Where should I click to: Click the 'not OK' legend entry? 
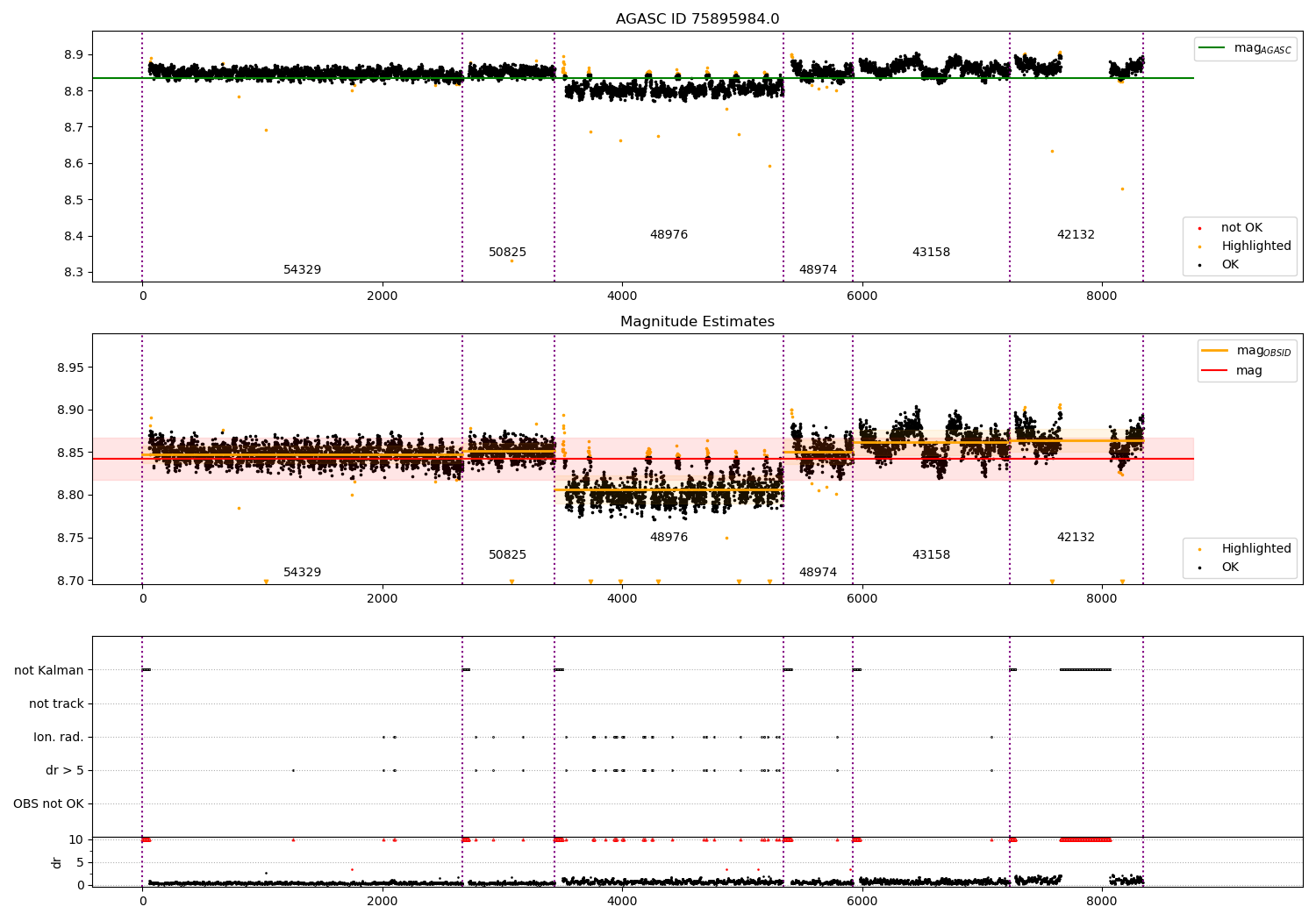[x=1241, y=228]
